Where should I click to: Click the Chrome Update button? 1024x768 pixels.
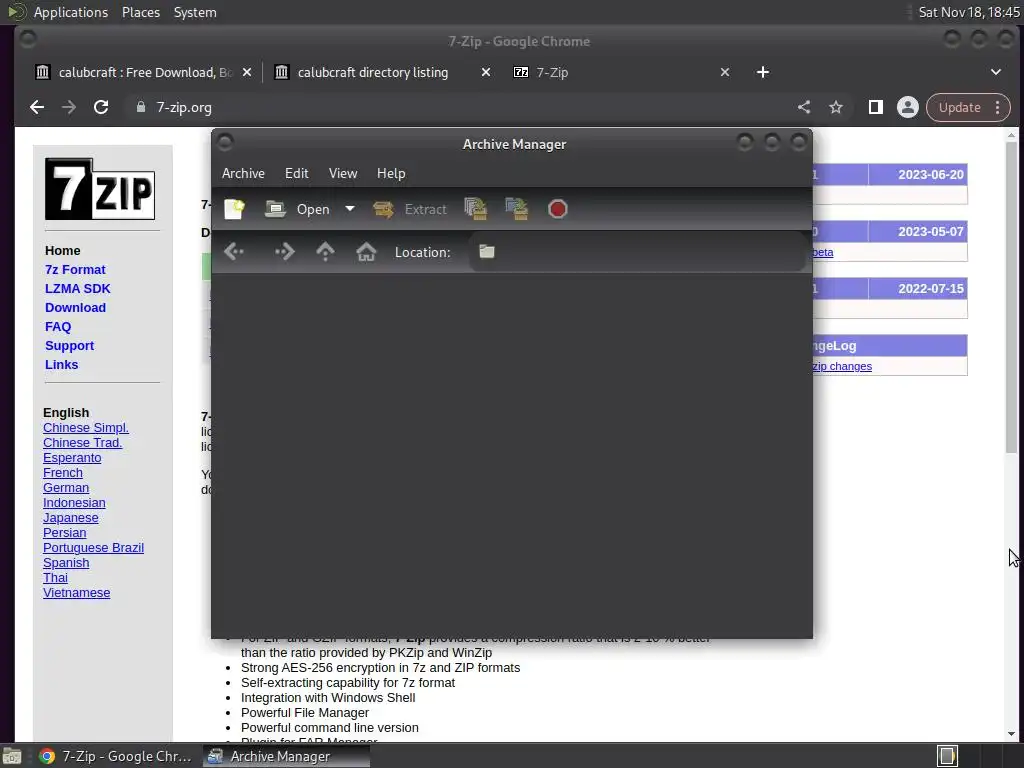click(x=959, y=107)
